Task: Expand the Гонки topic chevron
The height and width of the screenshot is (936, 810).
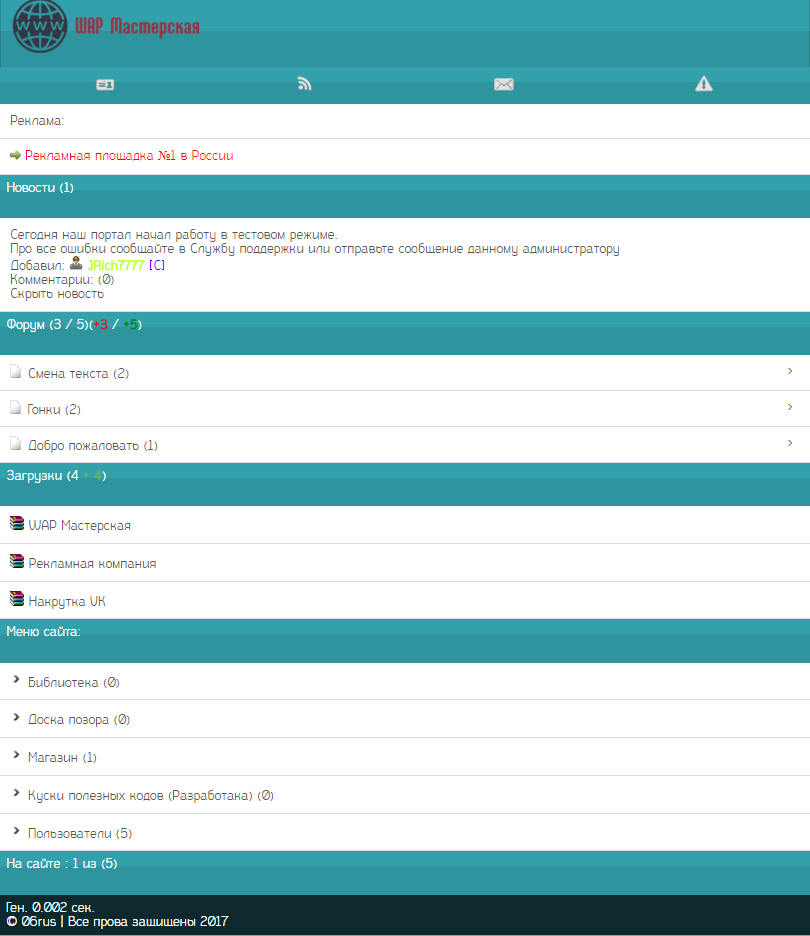Action: tap(790, 407)
